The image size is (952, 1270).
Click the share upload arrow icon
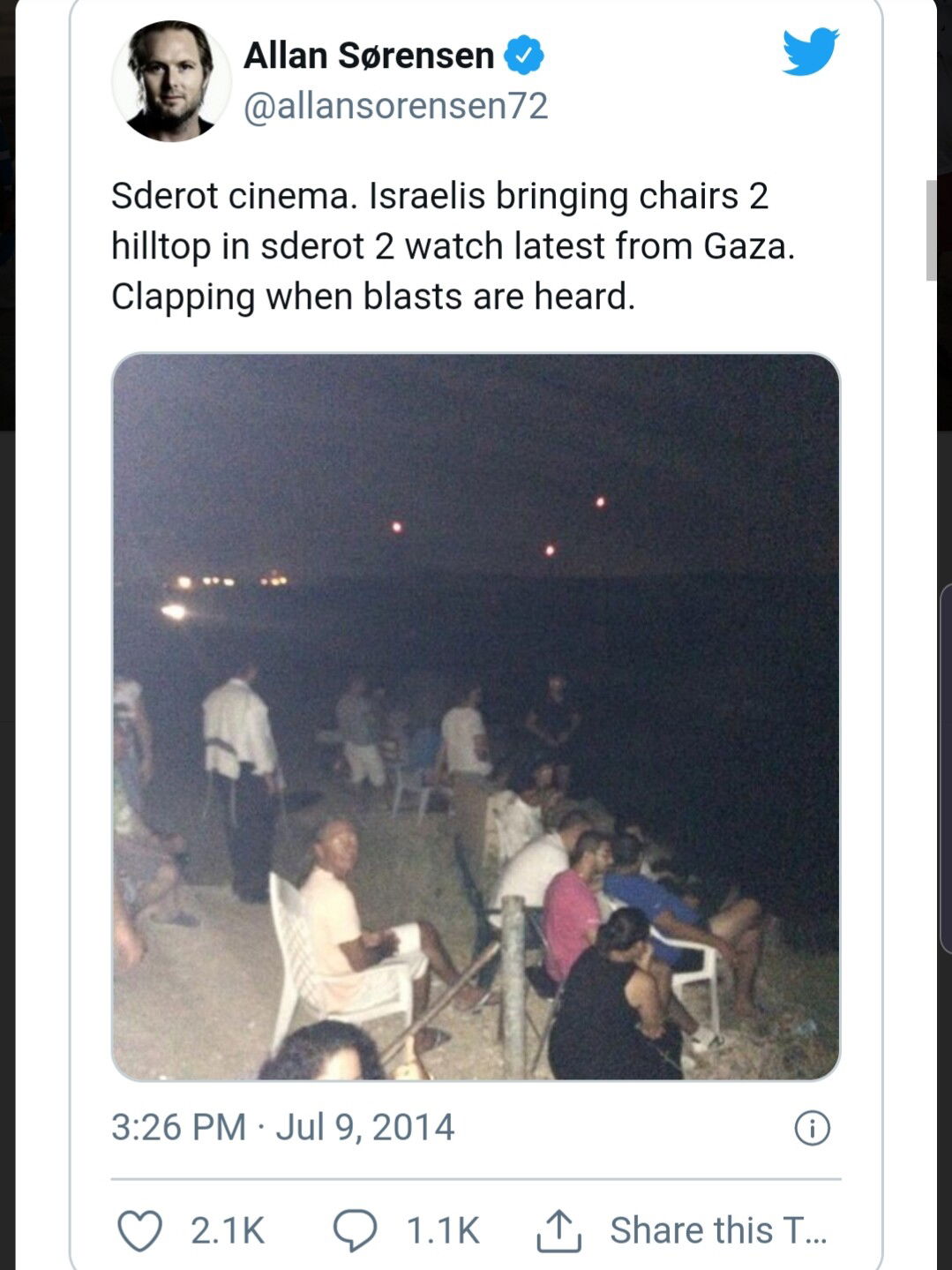click(559, 1230)
